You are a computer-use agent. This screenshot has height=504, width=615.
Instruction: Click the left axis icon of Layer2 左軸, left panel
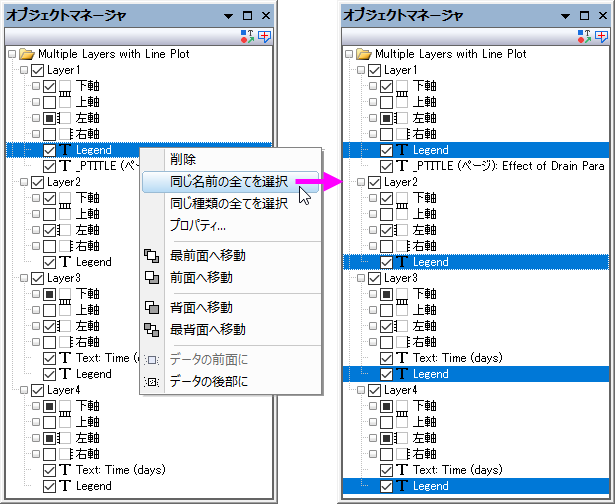pyautogui.click(x=65, y=230)
